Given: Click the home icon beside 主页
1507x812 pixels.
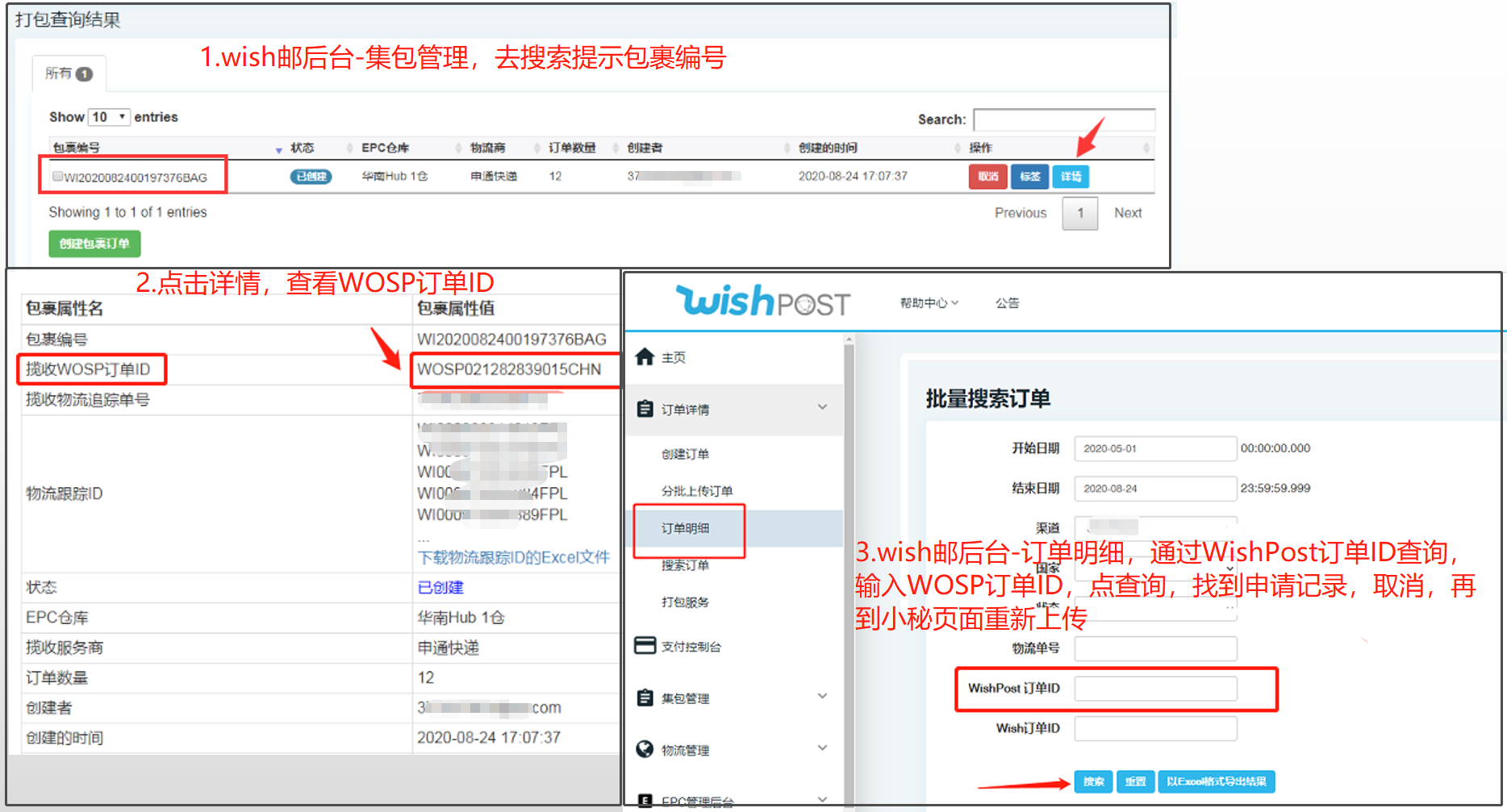Looking at the screenshot, I should [645, 356].
